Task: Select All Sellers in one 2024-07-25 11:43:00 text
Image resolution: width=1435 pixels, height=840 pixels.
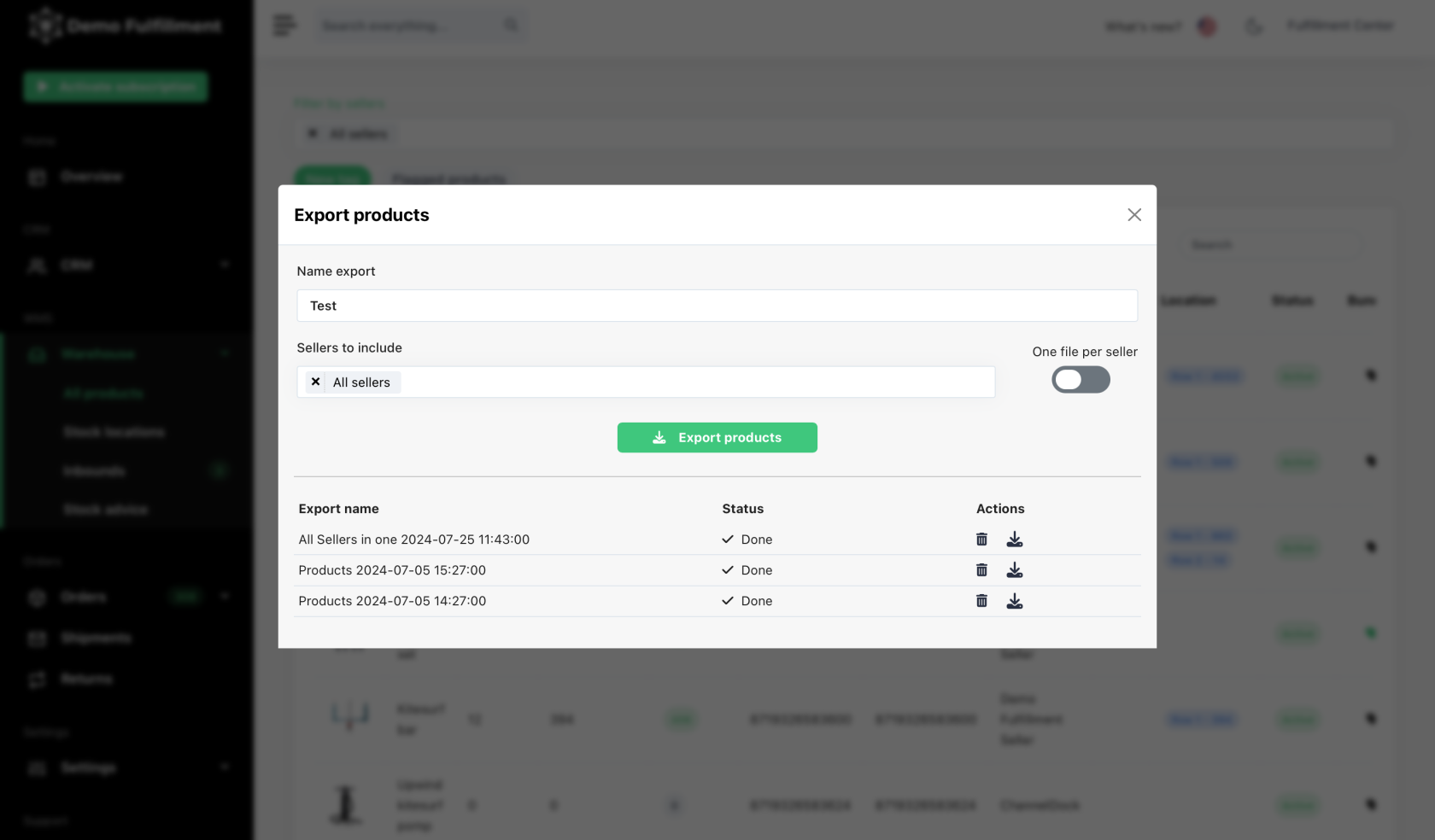Action: tap(413, 540)
